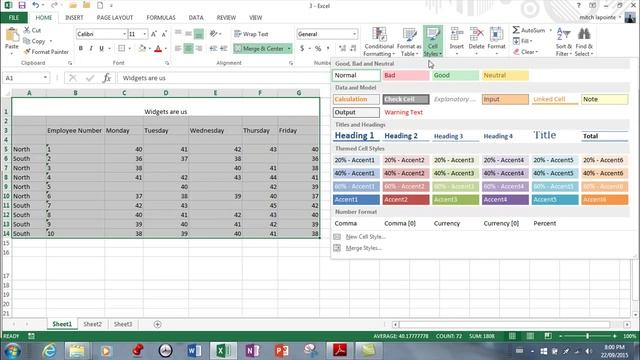
Task: Launch Word from the Windows taskbar
Action: point(194,351)
